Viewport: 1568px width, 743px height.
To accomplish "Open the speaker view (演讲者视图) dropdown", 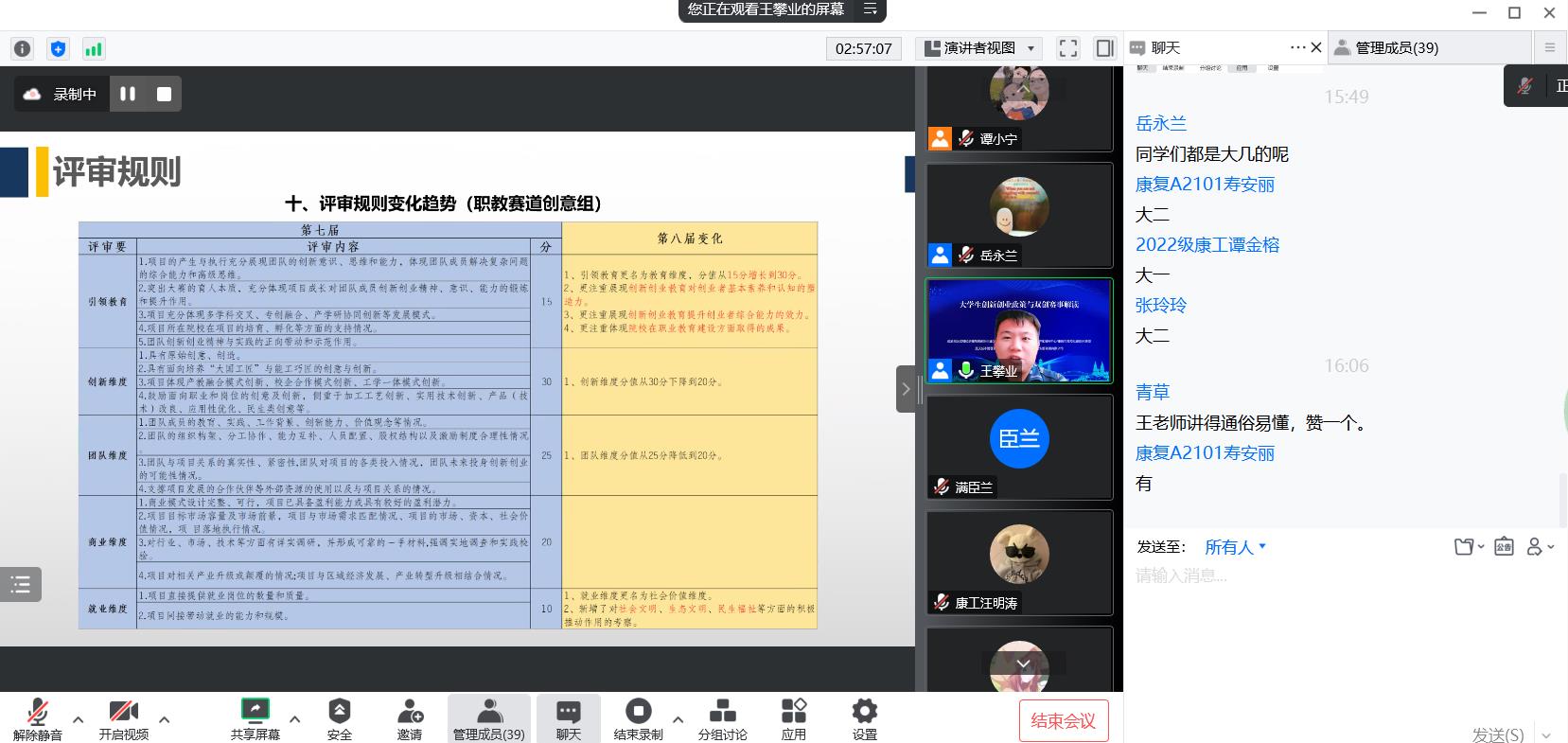I will 979,48.
